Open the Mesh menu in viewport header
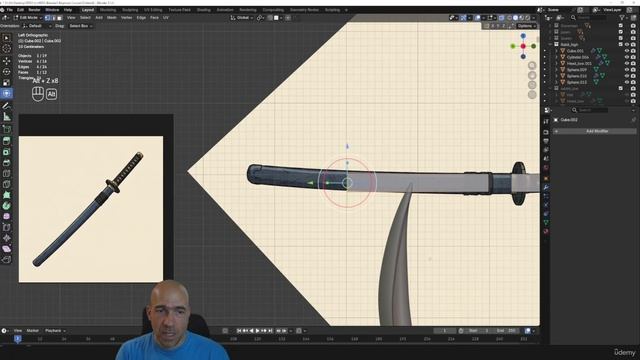640x360 pixels. (112, 18)
